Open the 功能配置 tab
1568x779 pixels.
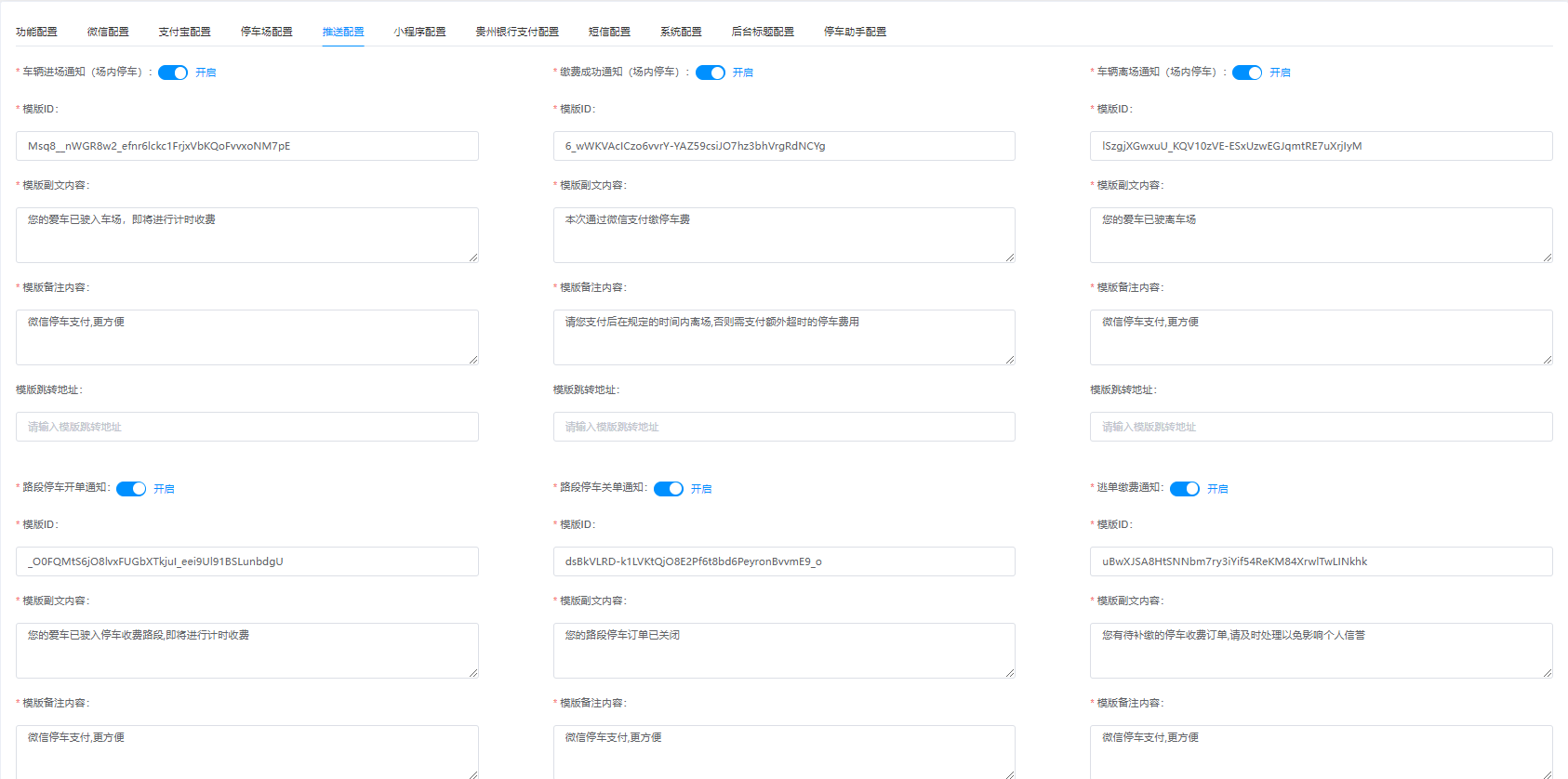coord(36,32)
